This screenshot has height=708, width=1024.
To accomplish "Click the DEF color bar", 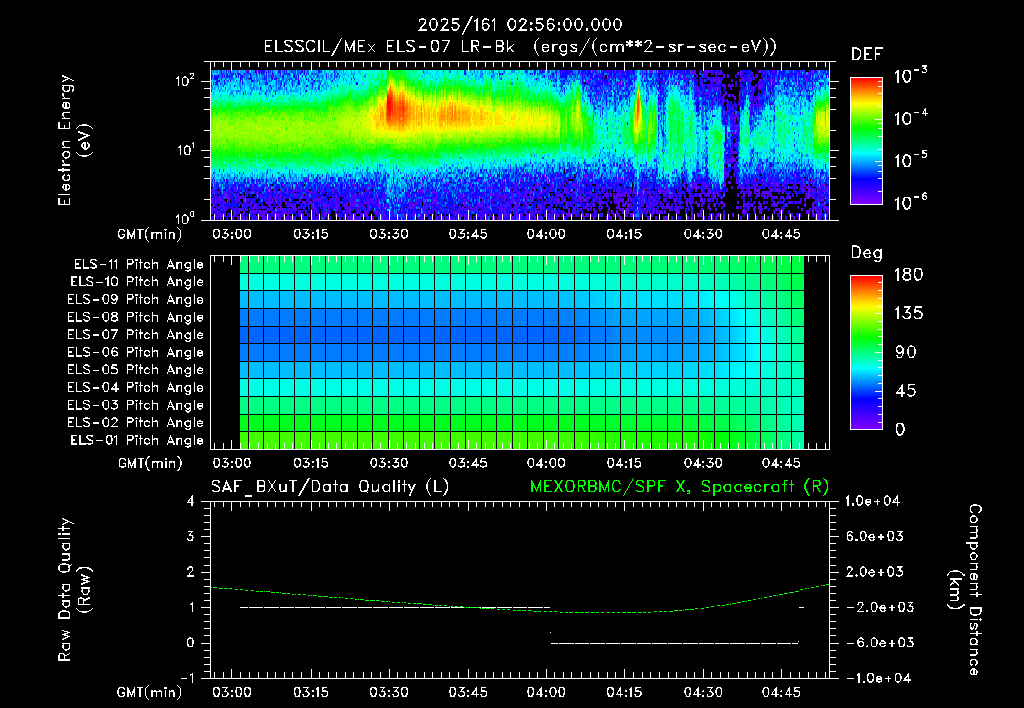I will (866, 141).
